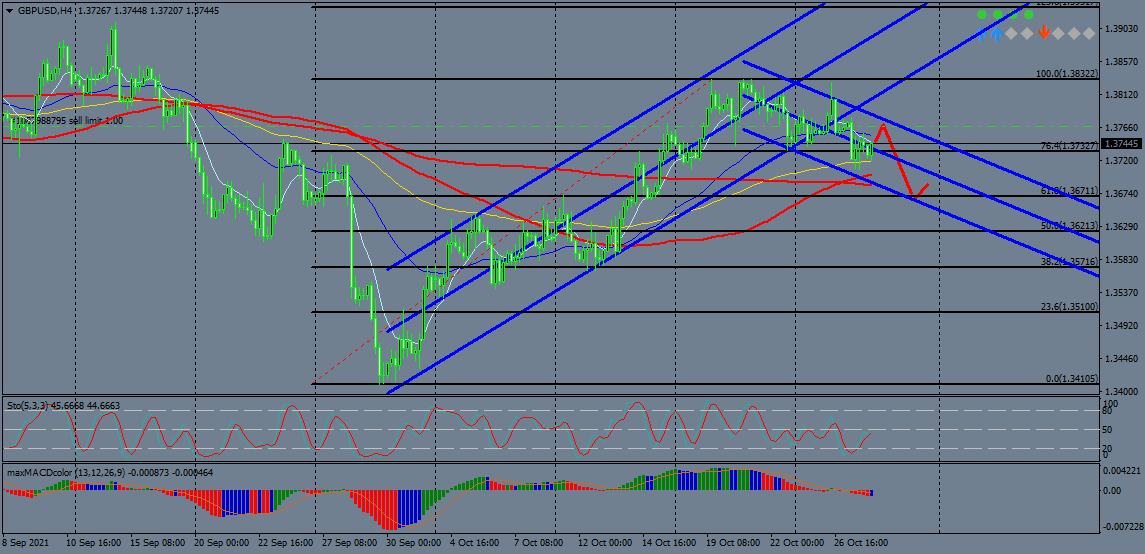Select the Sto(5,3,3) indicator label

(35, 405)
